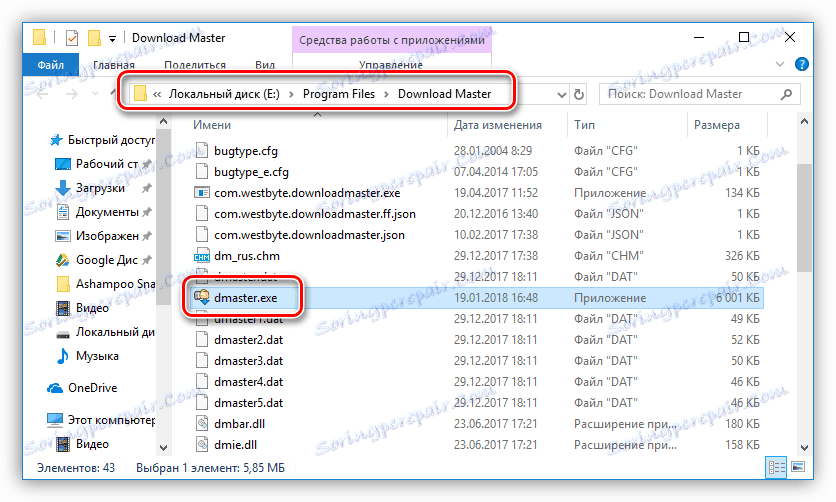Expand hidden path via double chevron breadcrumb

[157, 94]
